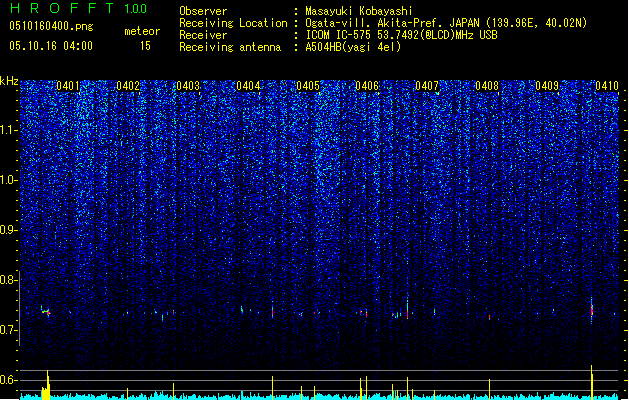The height and width of the screenshot is (400, 629).
Task: Select the file name 0510160400.png
Action: coord(51,26)
